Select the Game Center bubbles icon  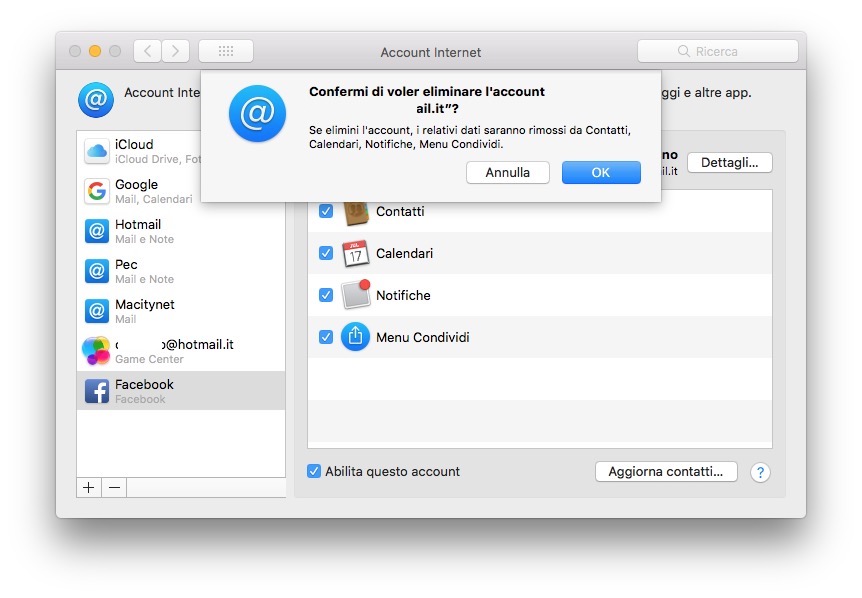[96, 351]
